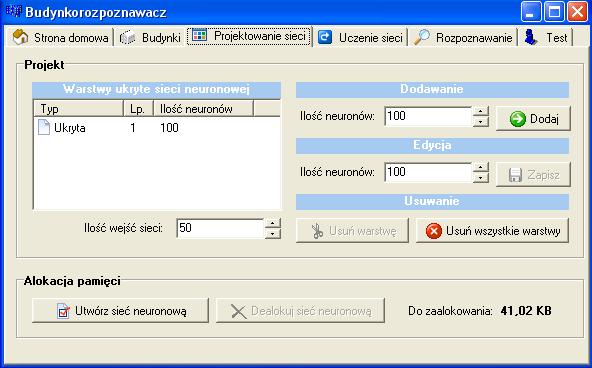Click the grid icon on Projektowanie sieci tab

click(x=199, y=35)
